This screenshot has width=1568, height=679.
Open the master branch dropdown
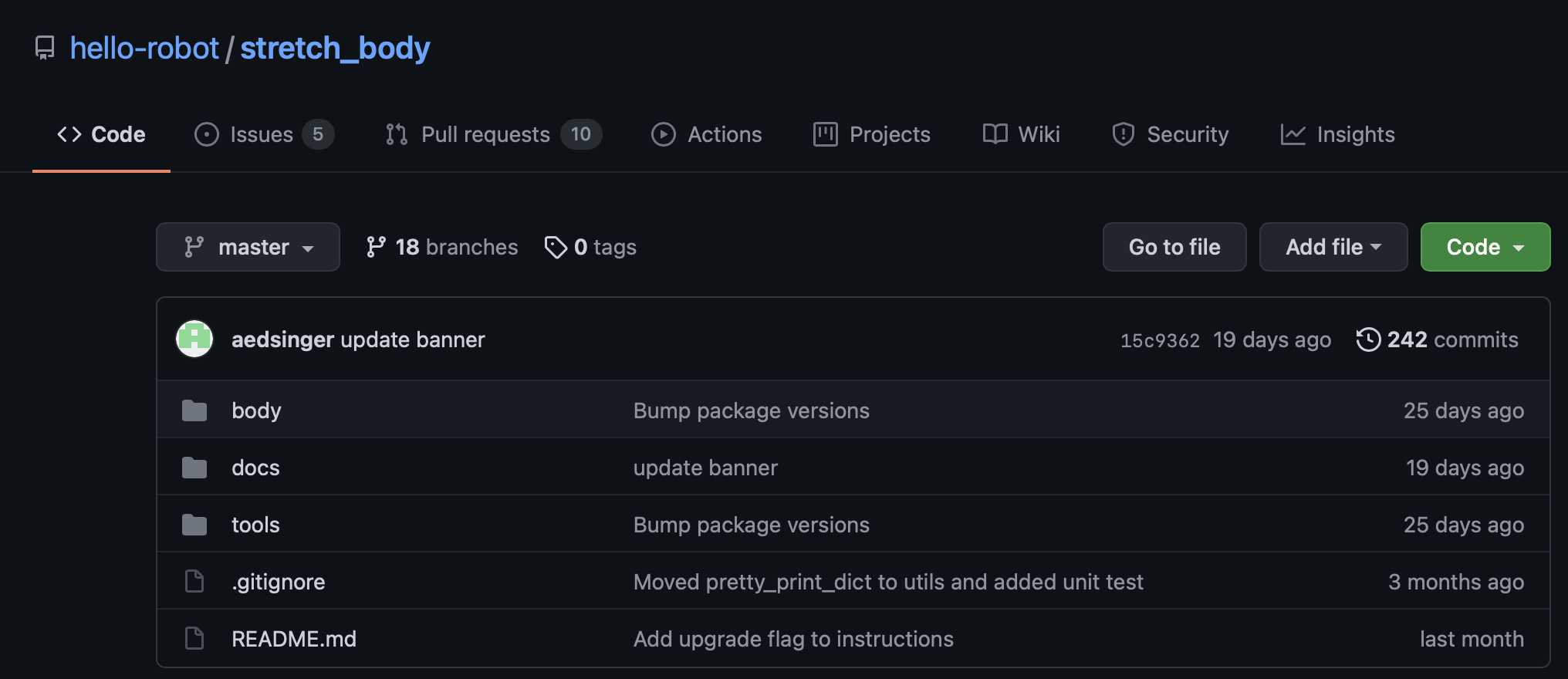click(x=248, y=247)
